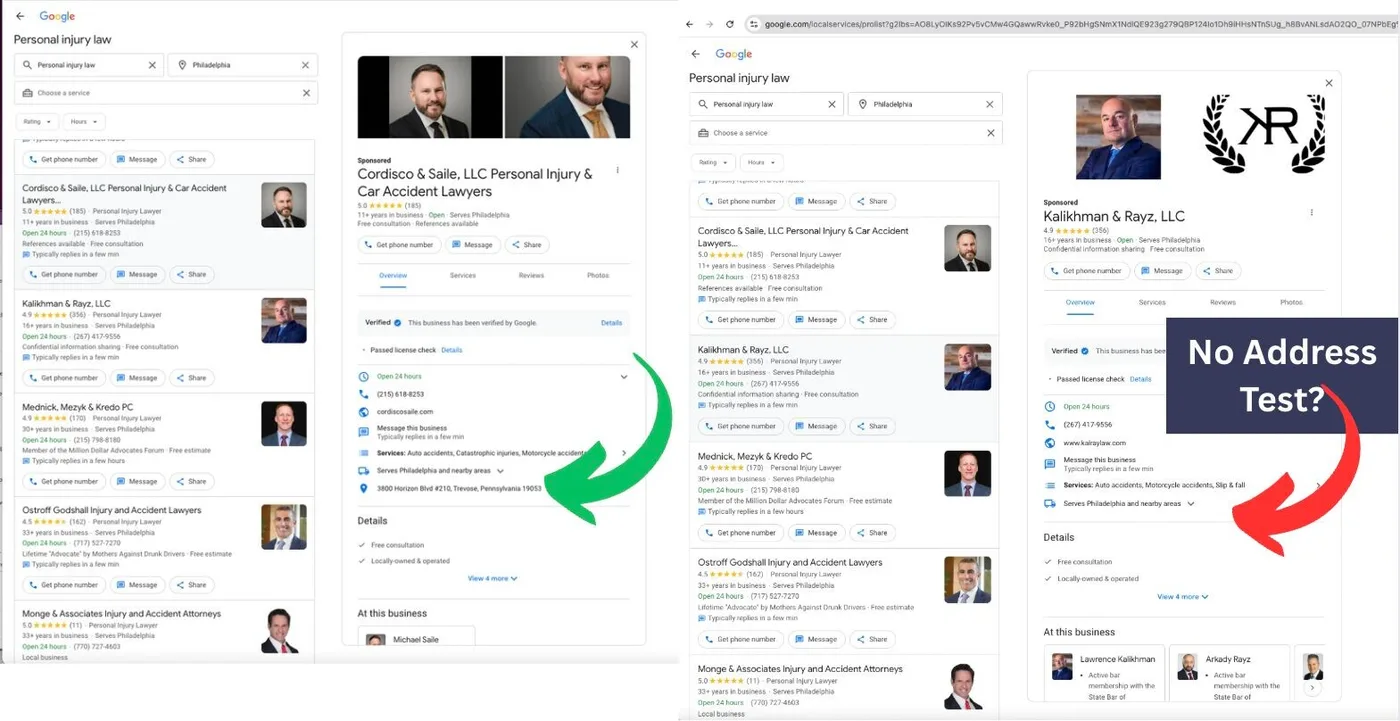
Task: Open Rating filter in window with Cordisco panel
Action: point(37,122)
